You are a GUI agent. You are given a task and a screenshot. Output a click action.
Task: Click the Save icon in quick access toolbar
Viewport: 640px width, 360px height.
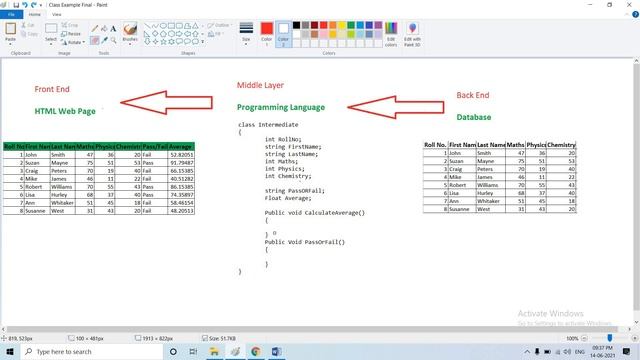(x=16, y=5)
